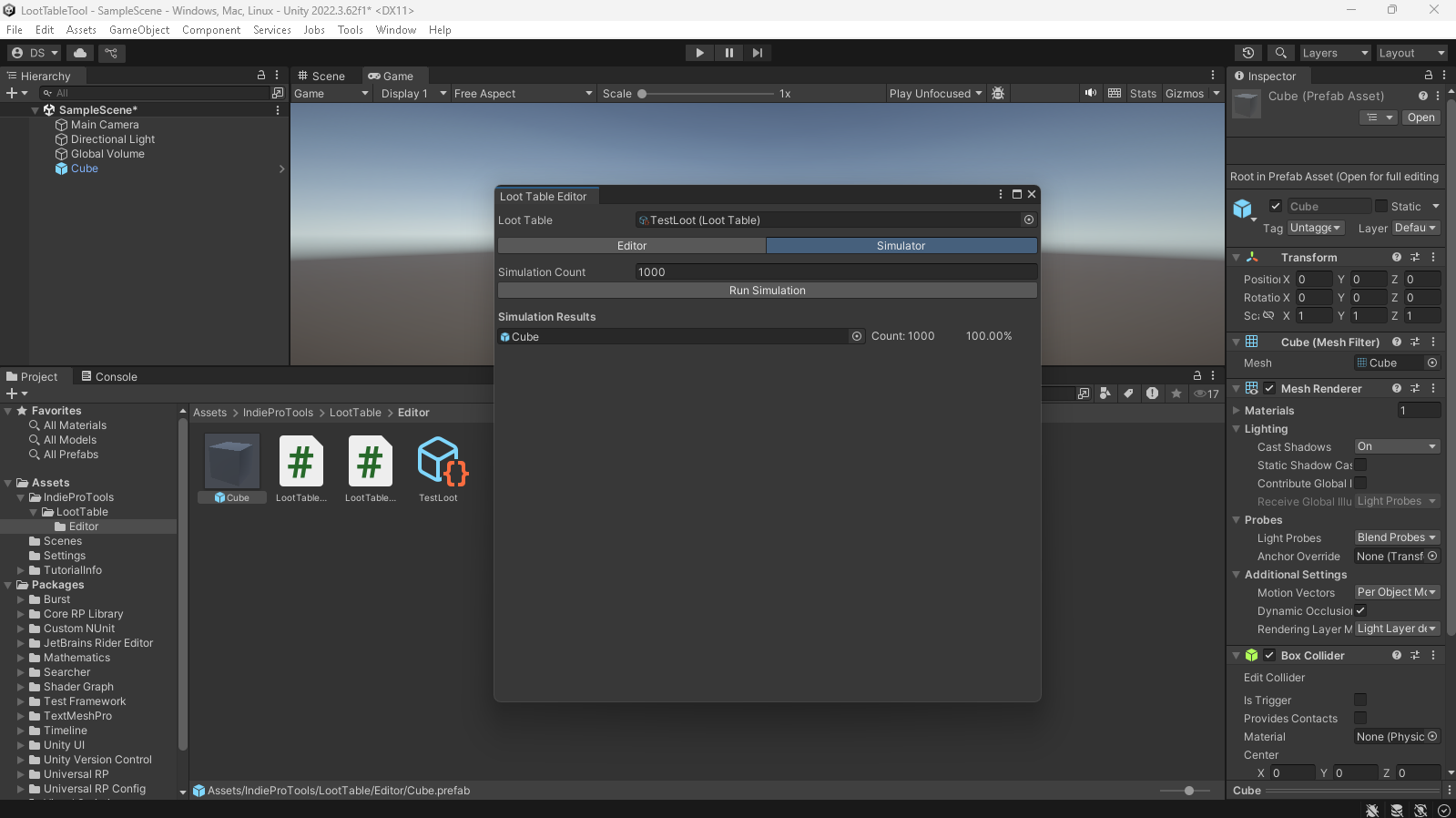
Task: Open the global search magnifier in toolbar
Action: [x=1280, y=53]
